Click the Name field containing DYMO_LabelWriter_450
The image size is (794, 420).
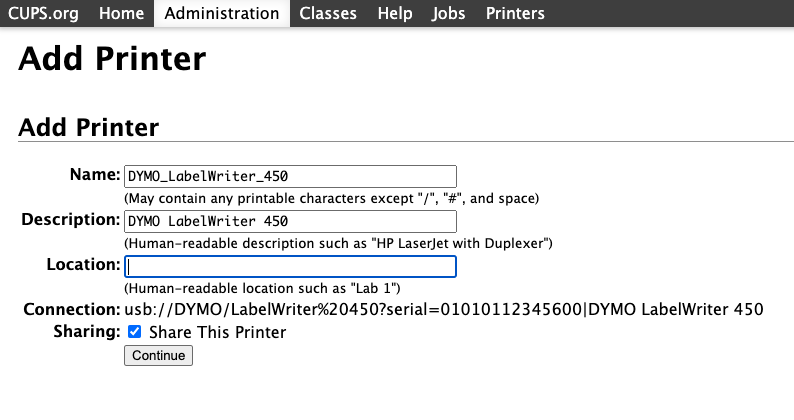(290, 176)
